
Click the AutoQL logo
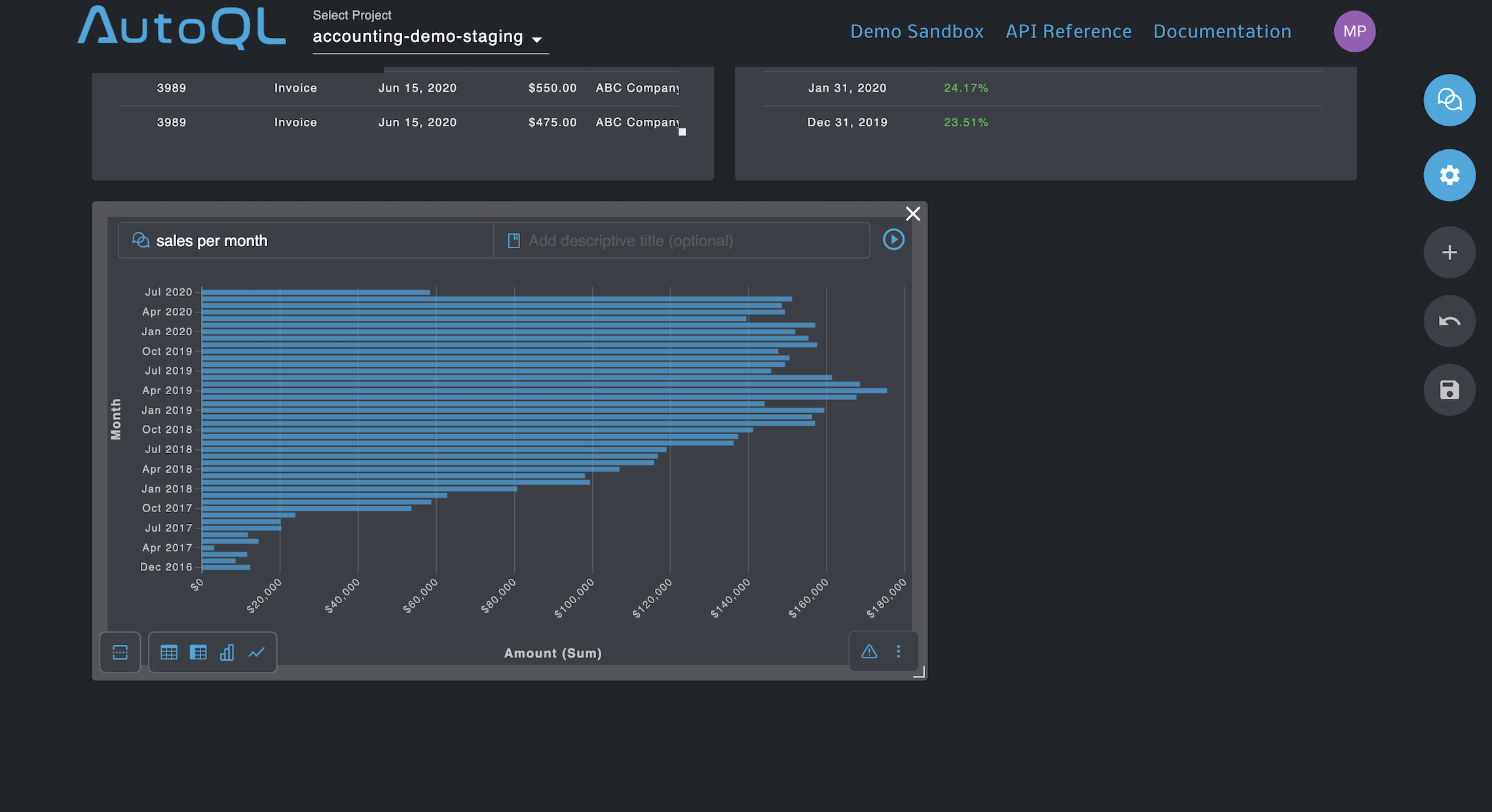click(x=182, y=27)
